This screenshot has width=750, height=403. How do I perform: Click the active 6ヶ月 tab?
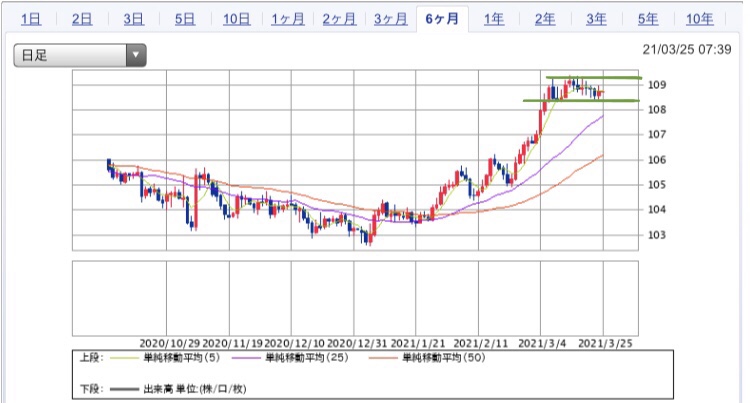tap(442, 19)
